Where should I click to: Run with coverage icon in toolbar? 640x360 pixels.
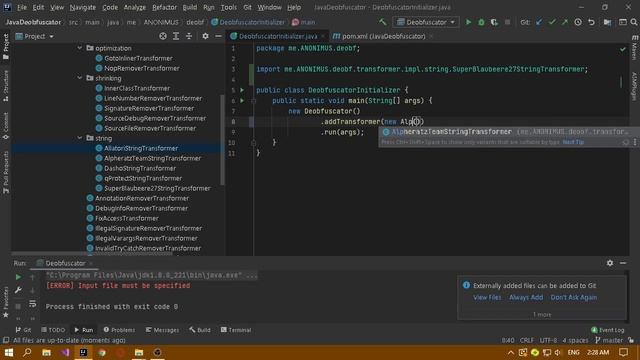click(494, 22)
